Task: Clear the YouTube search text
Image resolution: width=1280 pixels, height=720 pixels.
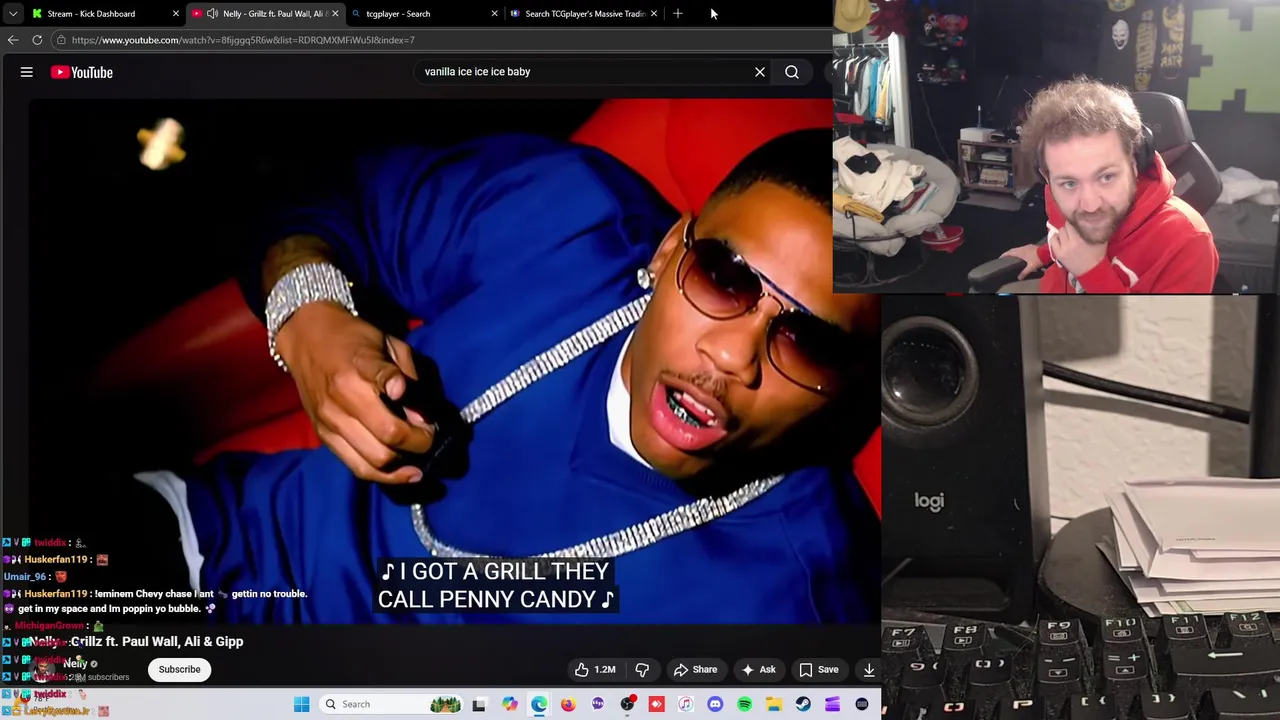Action: click(x=760, y=72)
